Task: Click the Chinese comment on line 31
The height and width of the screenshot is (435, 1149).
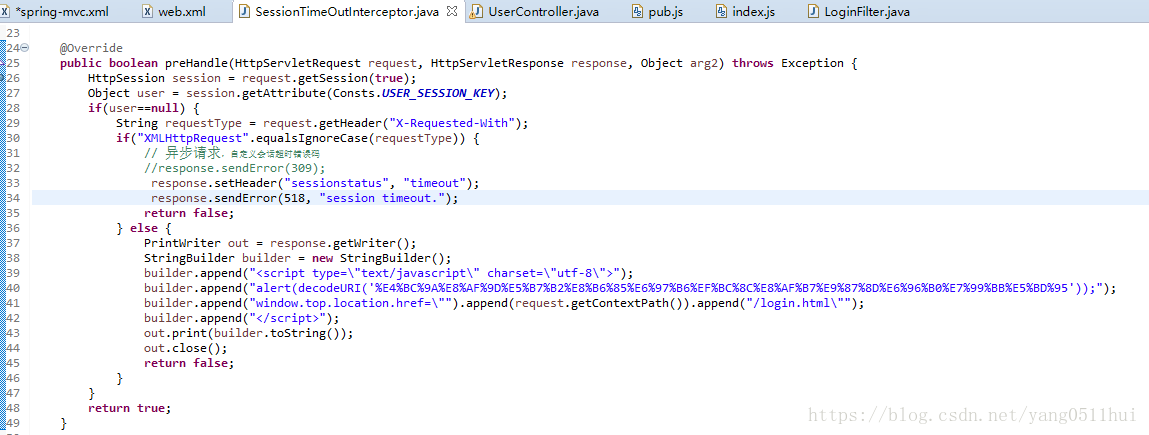Action: point(232,154)
